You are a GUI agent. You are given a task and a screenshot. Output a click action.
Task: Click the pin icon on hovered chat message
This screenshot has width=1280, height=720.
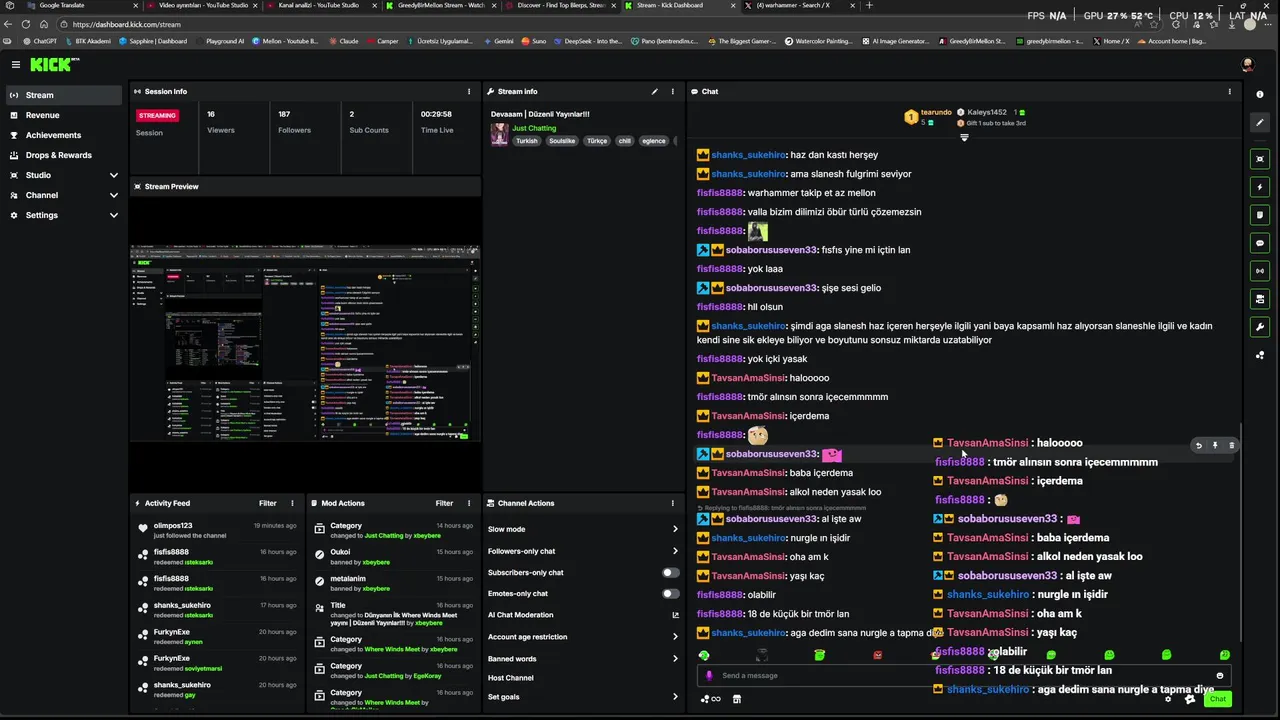(x=1215, y=445)
